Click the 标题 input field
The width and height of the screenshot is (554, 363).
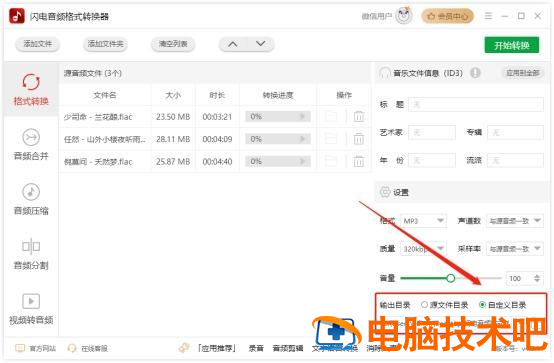476,105
